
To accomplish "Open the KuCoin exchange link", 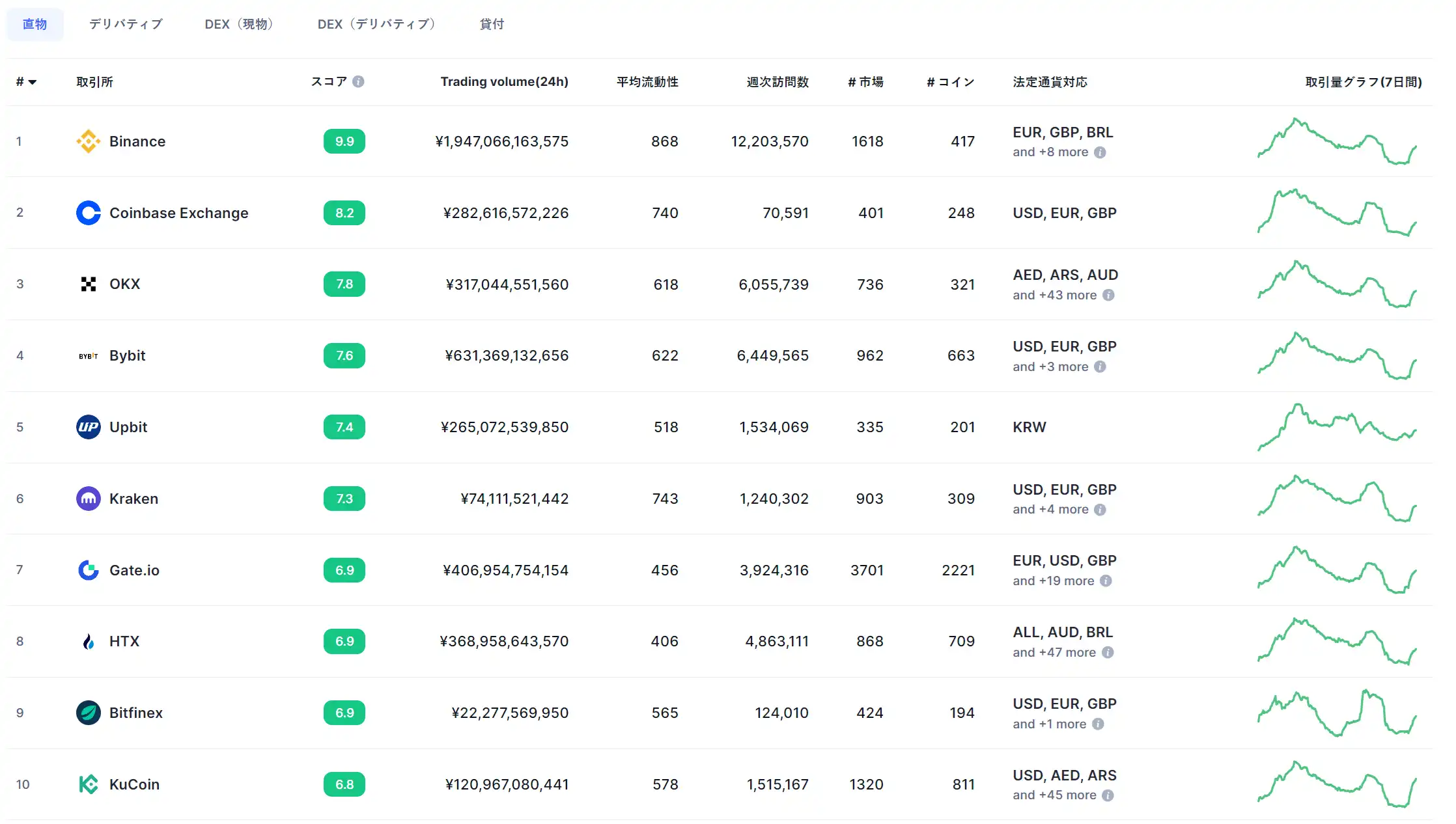I will coord(134,784).
